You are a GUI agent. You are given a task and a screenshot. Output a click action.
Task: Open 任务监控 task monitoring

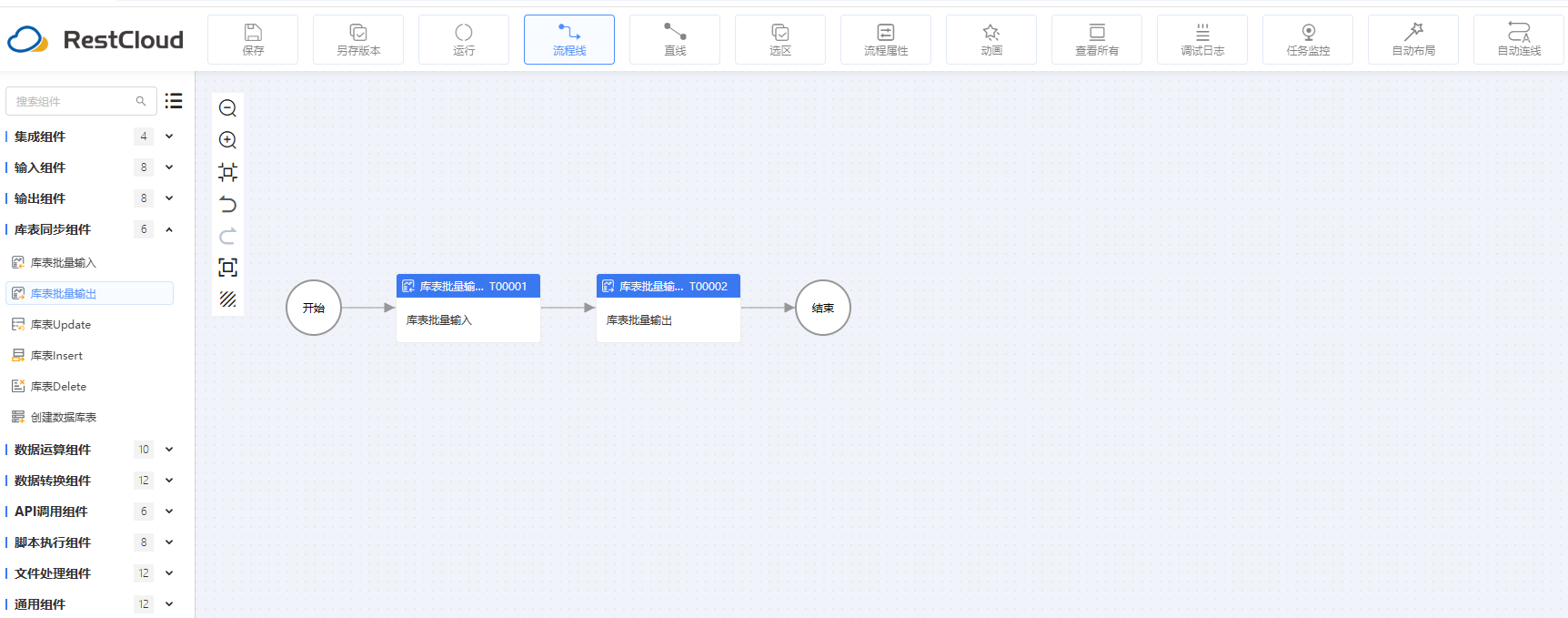[1308, 39]
